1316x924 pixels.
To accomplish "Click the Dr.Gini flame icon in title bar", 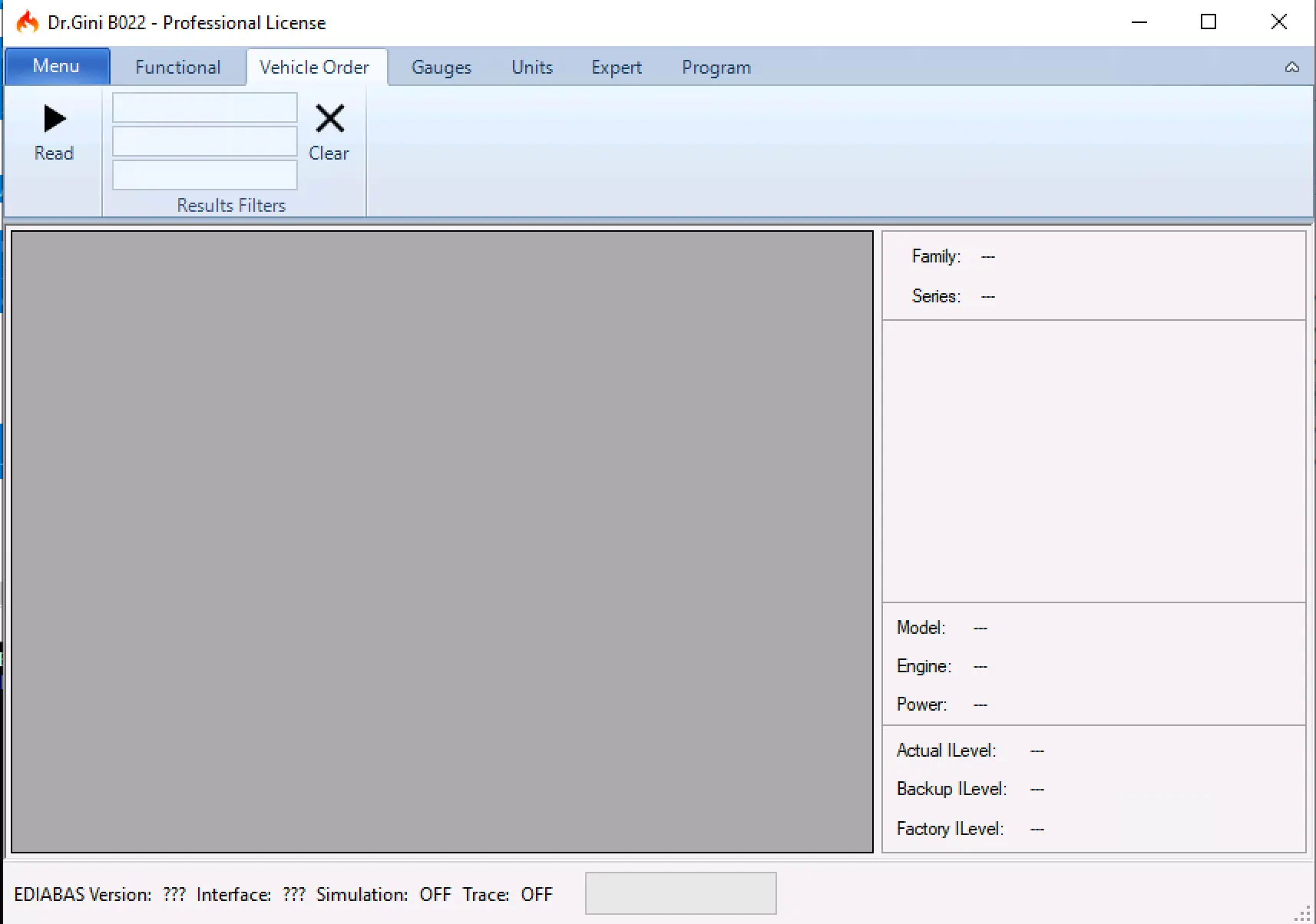I will (28, 22).
